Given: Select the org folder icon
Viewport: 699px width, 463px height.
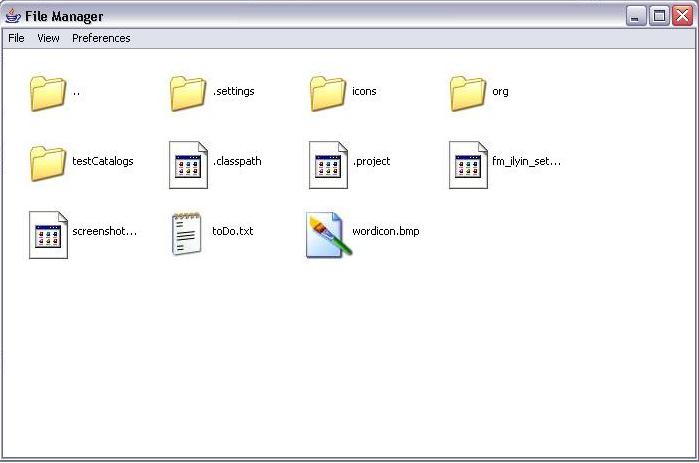Looking at the screenshot, I should click(468, 93).
